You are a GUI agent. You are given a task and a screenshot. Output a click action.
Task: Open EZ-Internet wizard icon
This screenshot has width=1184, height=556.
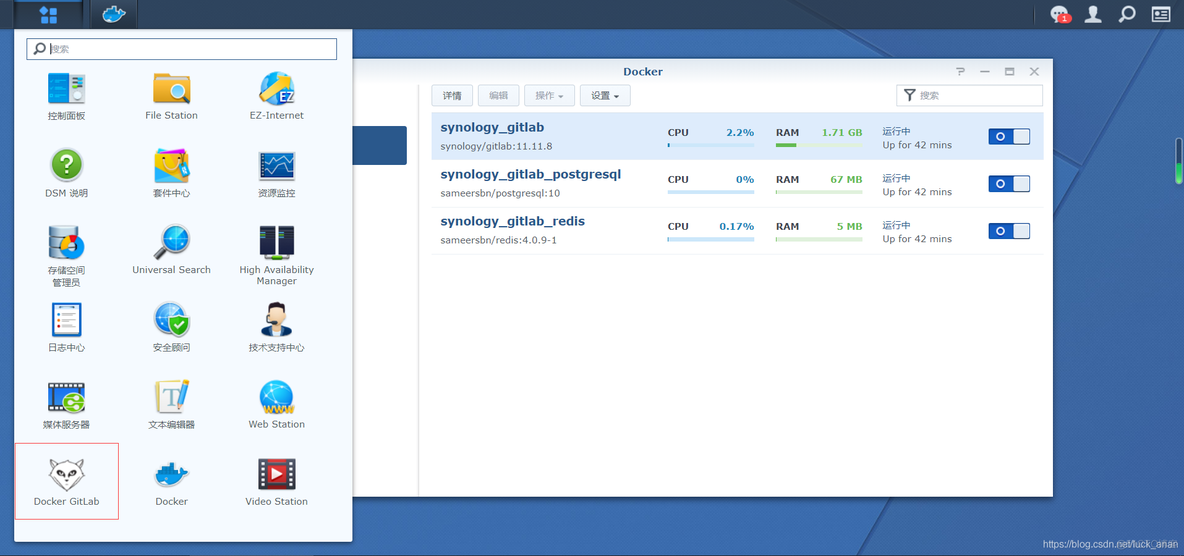tap(276, 95)
